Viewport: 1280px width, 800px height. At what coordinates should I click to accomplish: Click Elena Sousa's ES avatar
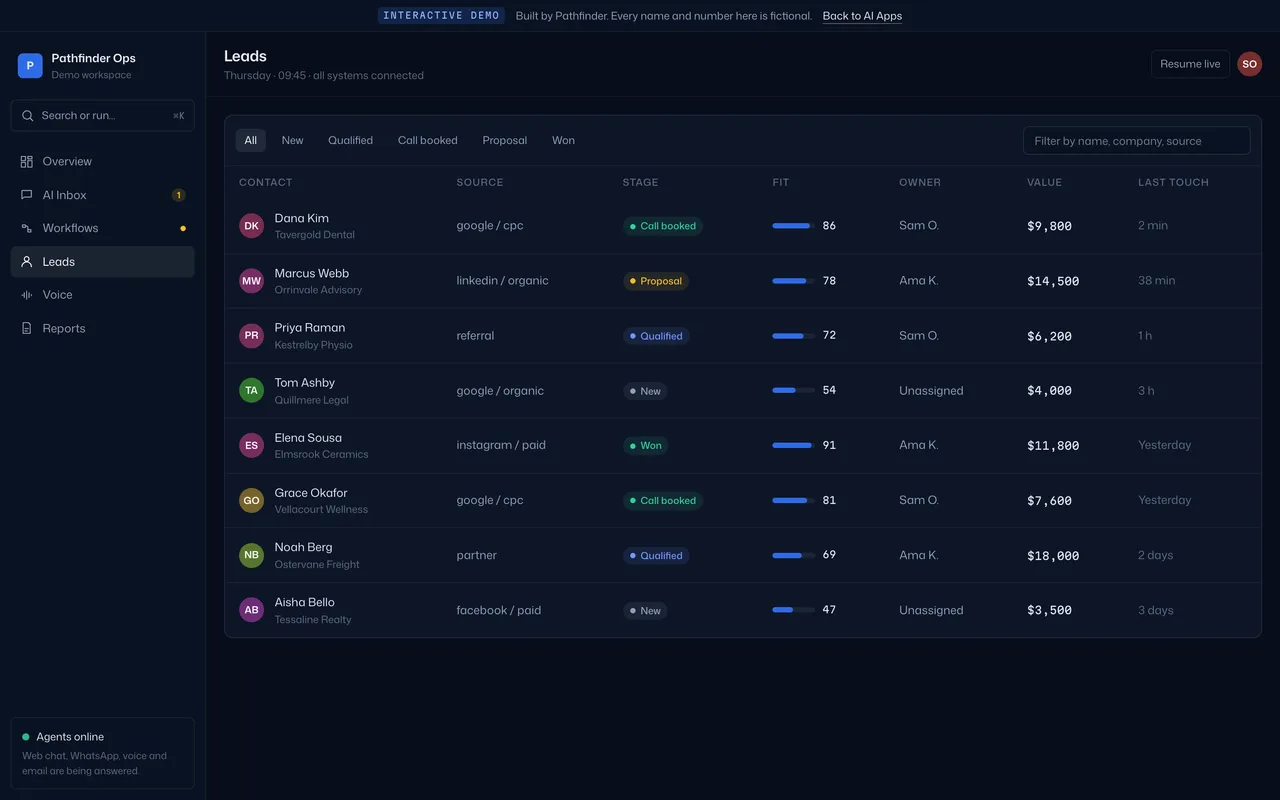pyautogui.click(x=251, y=445)
